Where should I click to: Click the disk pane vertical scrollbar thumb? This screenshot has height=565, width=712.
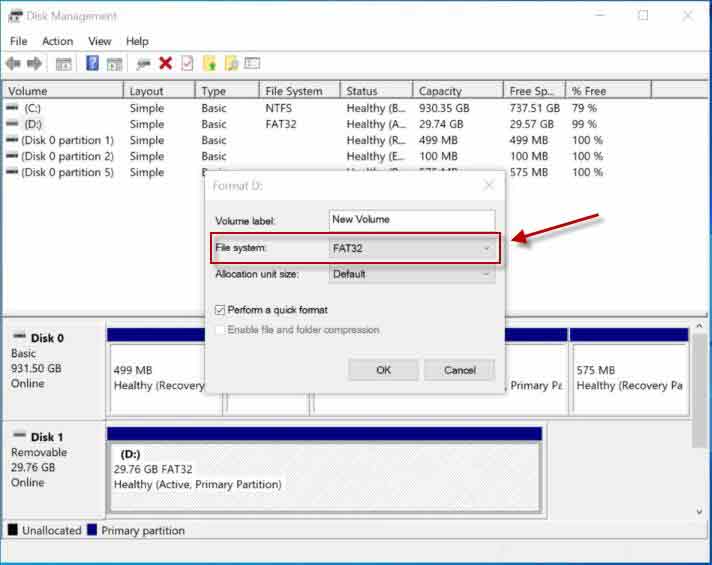[x=699, y=391]
